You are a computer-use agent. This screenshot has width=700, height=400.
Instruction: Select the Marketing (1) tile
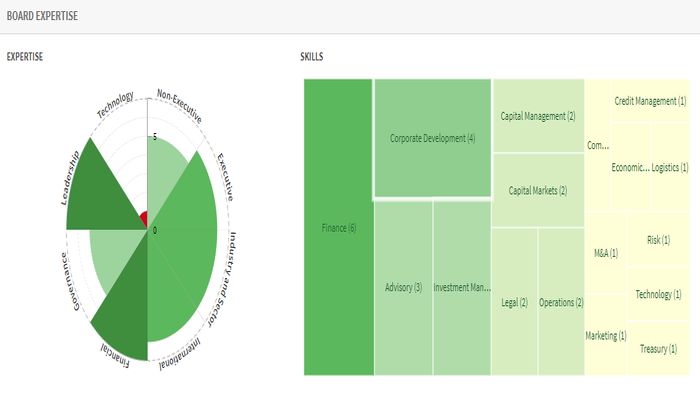point(606,335)
